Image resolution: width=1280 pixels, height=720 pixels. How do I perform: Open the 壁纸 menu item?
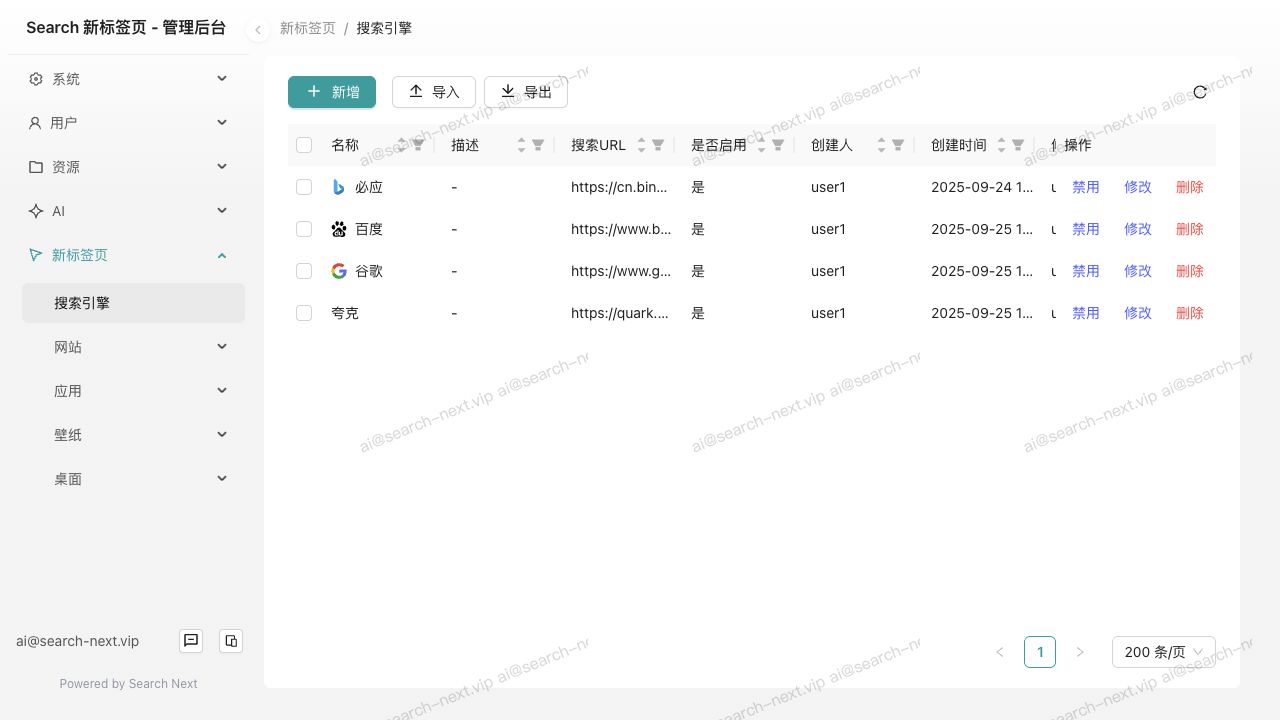[133, 435]
